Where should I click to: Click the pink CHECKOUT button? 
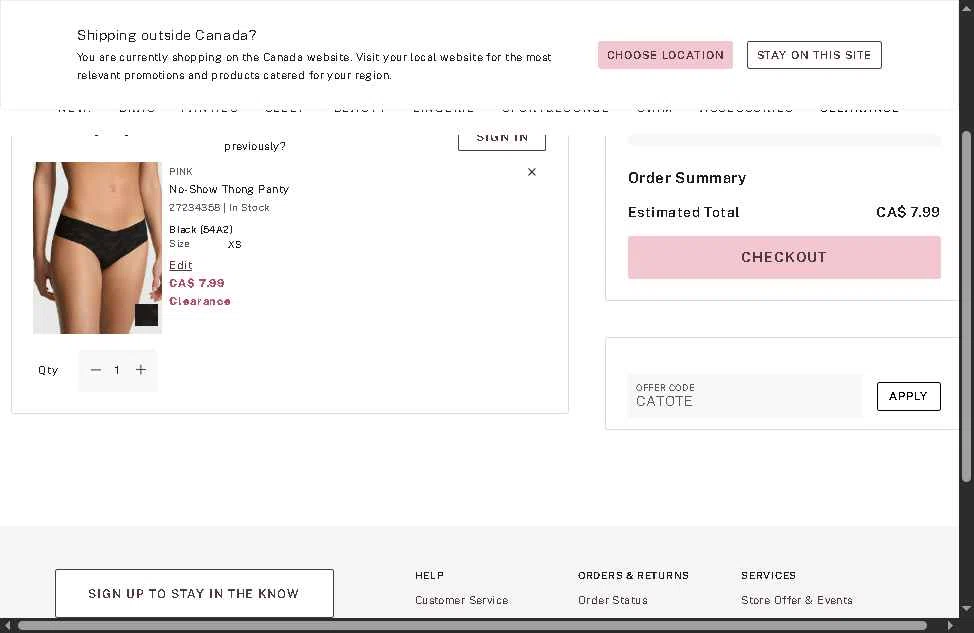coord(784,257)
